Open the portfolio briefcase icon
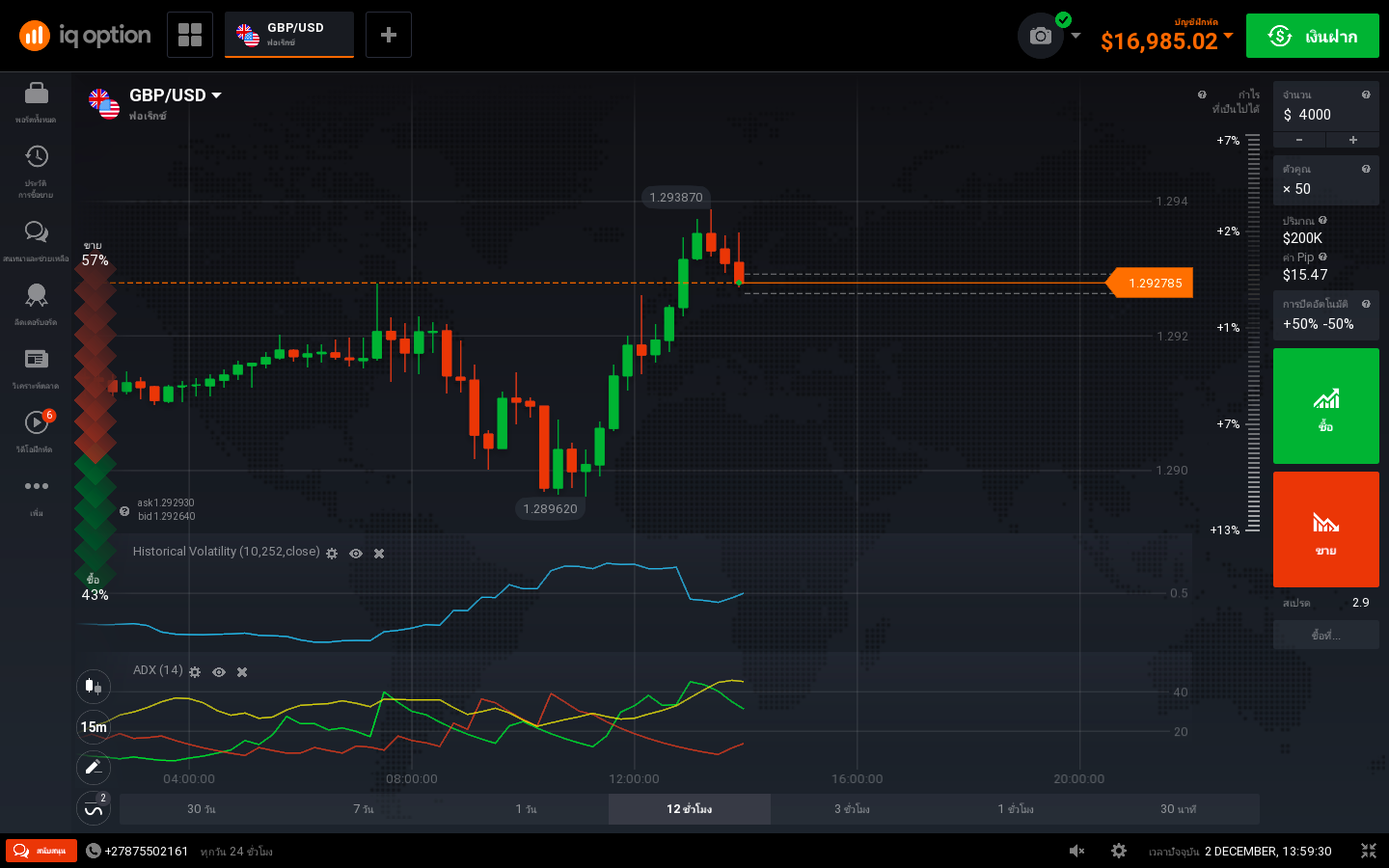Image resolution: width=1389 pixels, height=868 pixels. pyautogui.click(x=37, y=94)
